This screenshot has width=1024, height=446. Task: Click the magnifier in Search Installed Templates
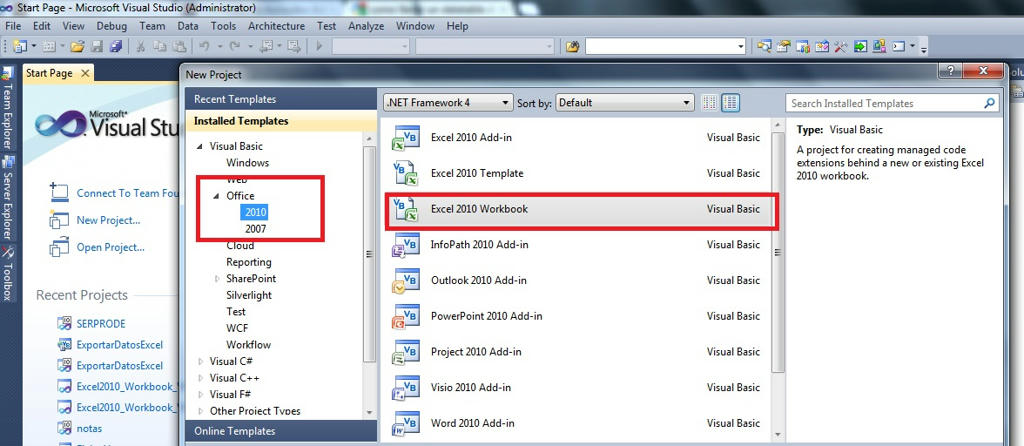pos(990,103)
